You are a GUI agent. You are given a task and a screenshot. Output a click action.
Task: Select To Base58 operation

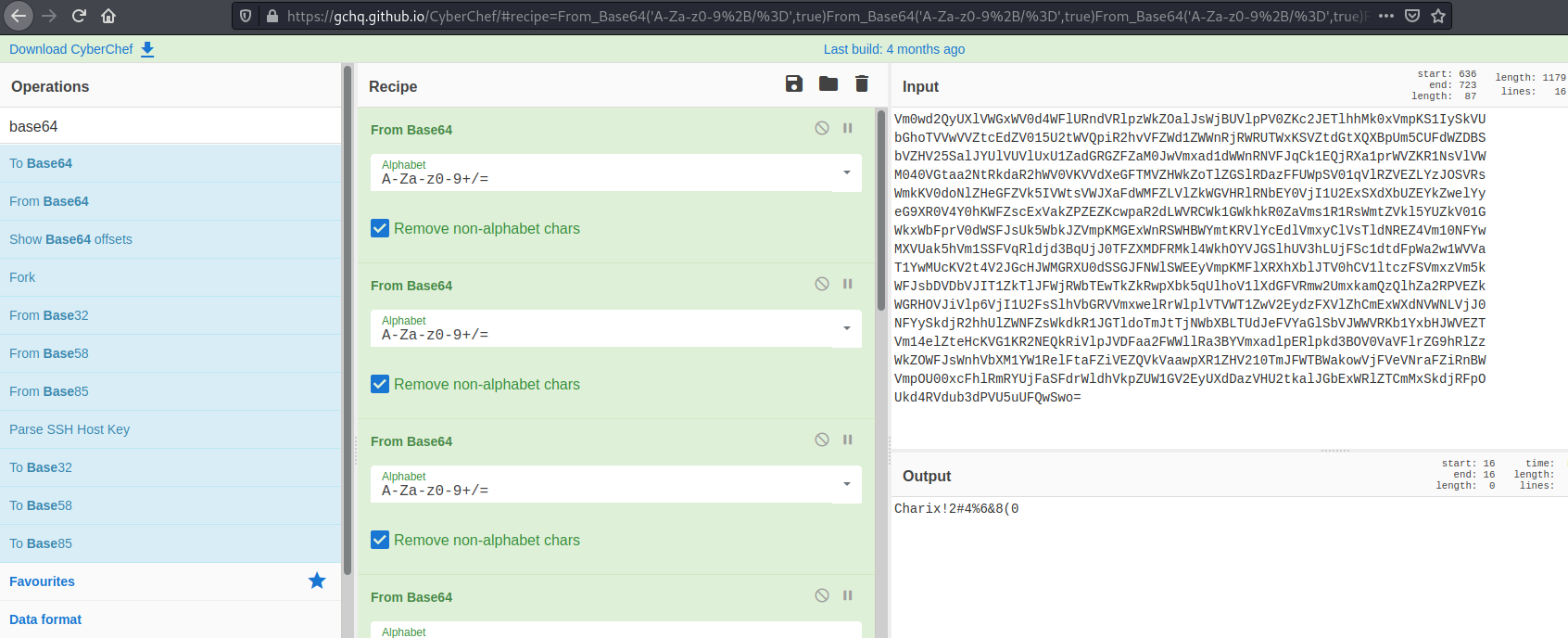171,505
